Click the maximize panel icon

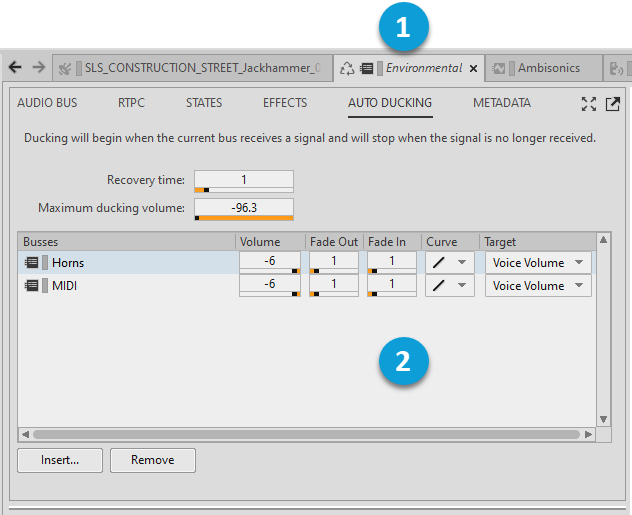(589, 104)
